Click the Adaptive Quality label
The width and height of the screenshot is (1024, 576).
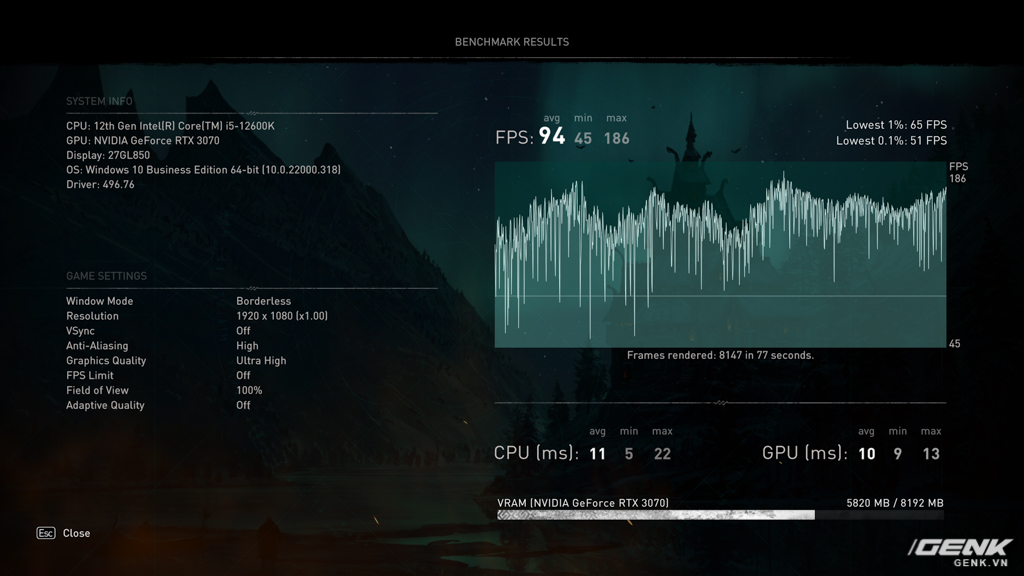(105, 406)
